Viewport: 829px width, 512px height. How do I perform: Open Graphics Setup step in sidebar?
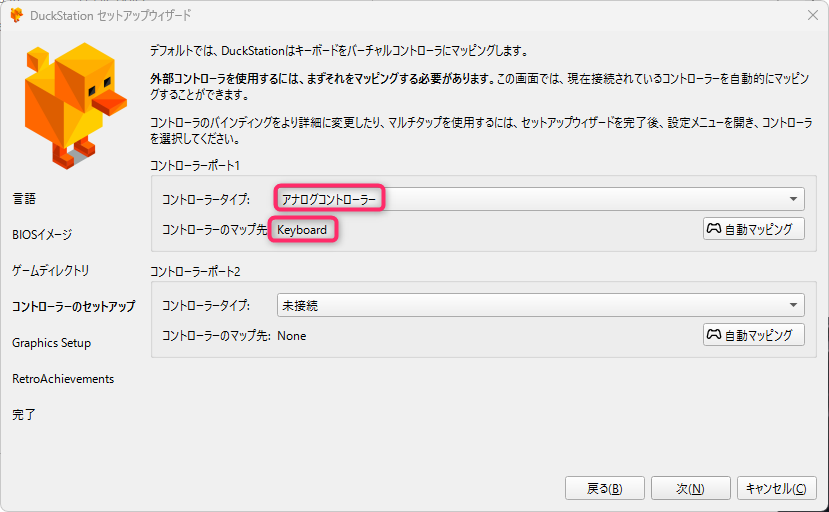pyautogui.click(x=51, y=343)
